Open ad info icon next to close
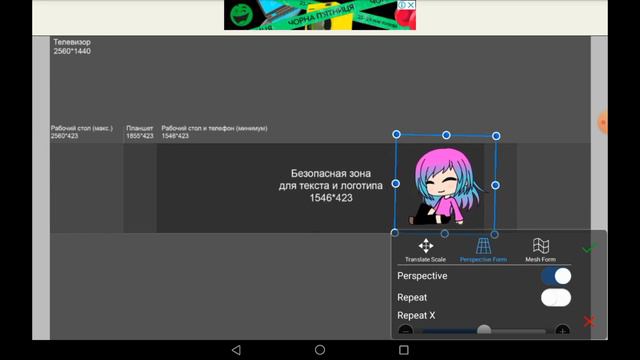Image resolution: width=640 pixels, height=360 pixels. [402, 4]
